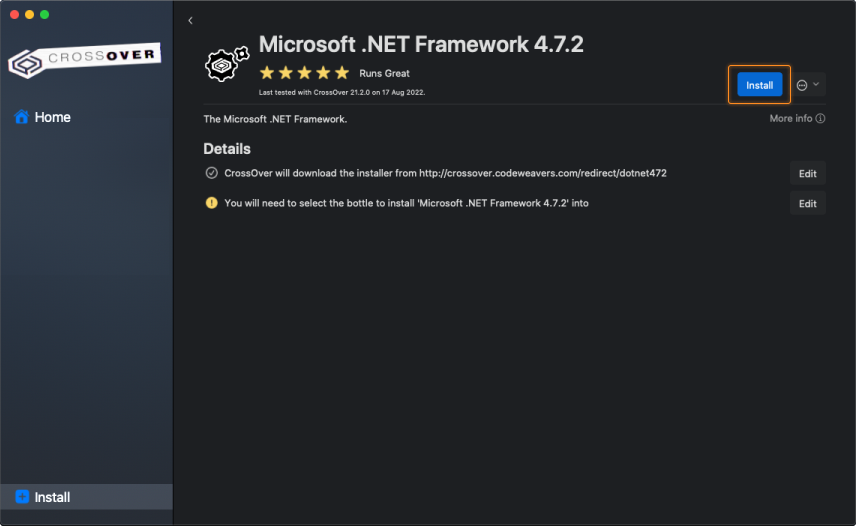Click the yellow warning icon for bottle selection

coord(211,203)
